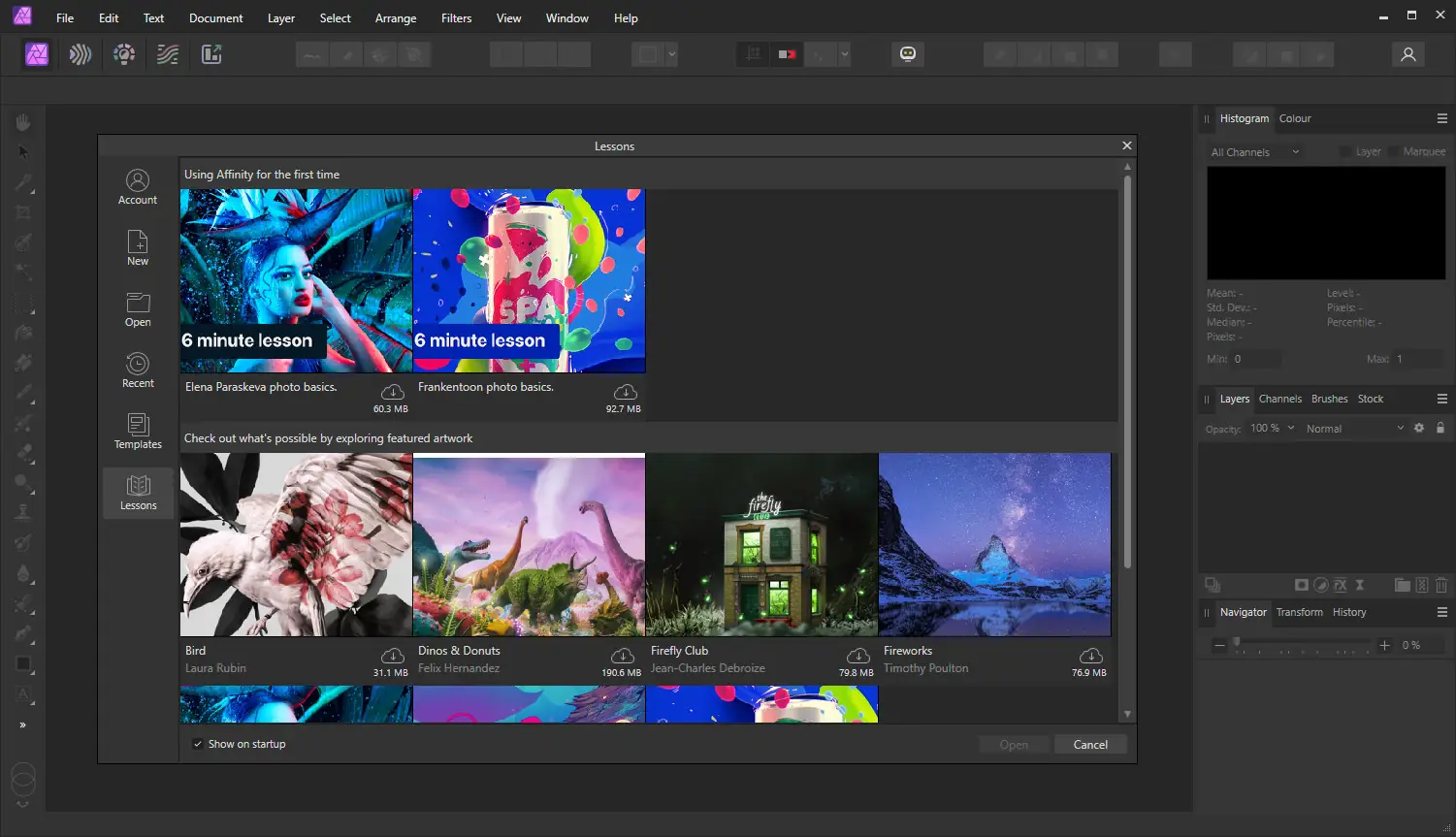Click the Cancel button

[1090, 745]
